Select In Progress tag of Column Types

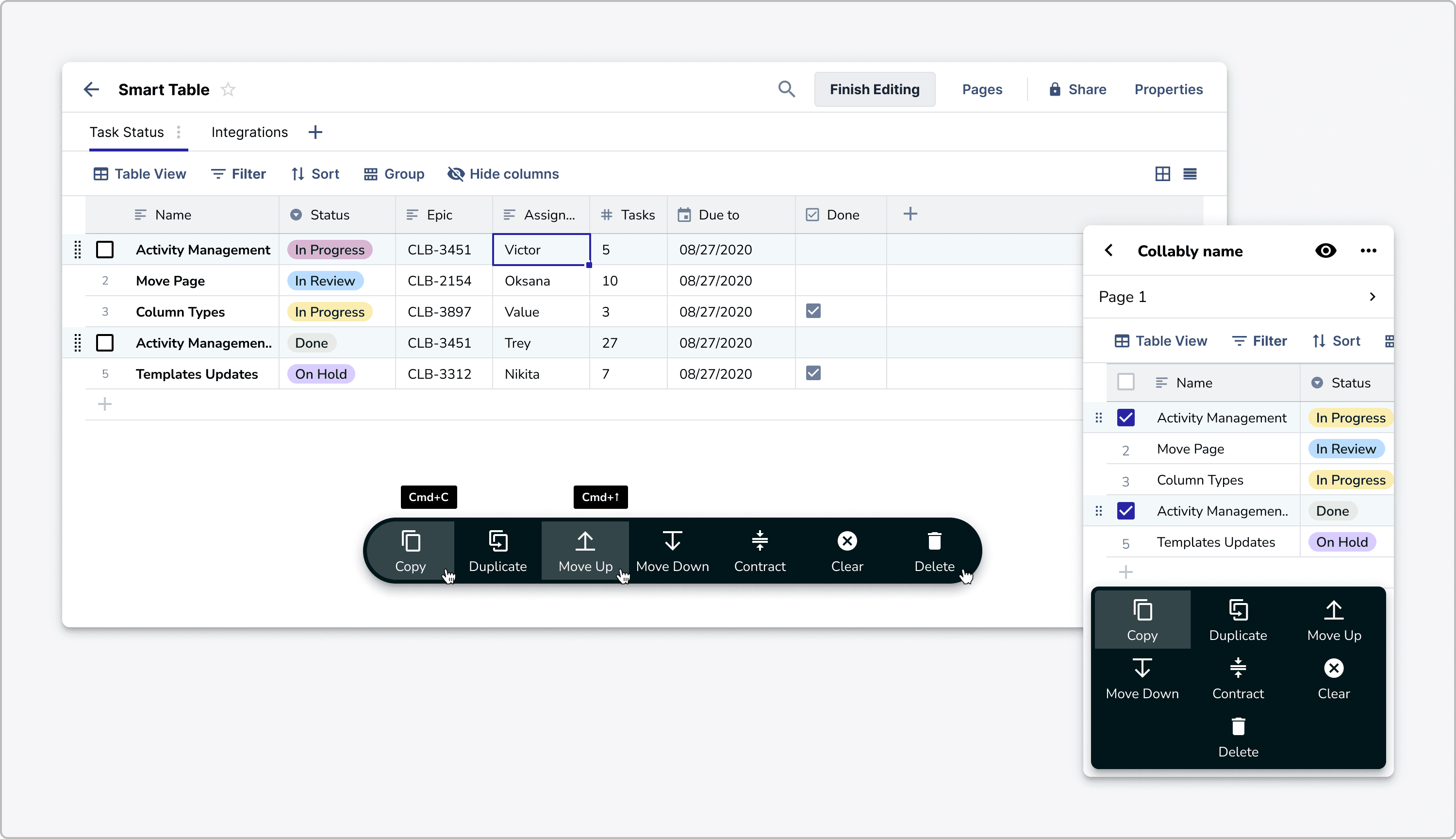pos(330,312)
